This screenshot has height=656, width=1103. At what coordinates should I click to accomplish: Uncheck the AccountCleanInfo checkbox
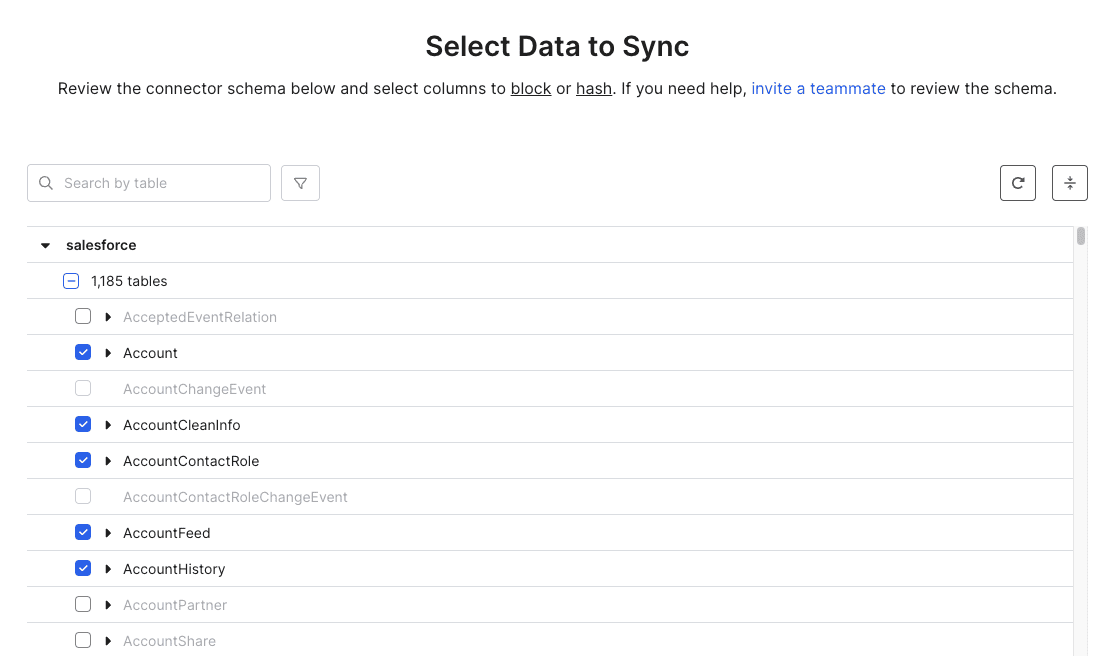click(x=83, y=424)
